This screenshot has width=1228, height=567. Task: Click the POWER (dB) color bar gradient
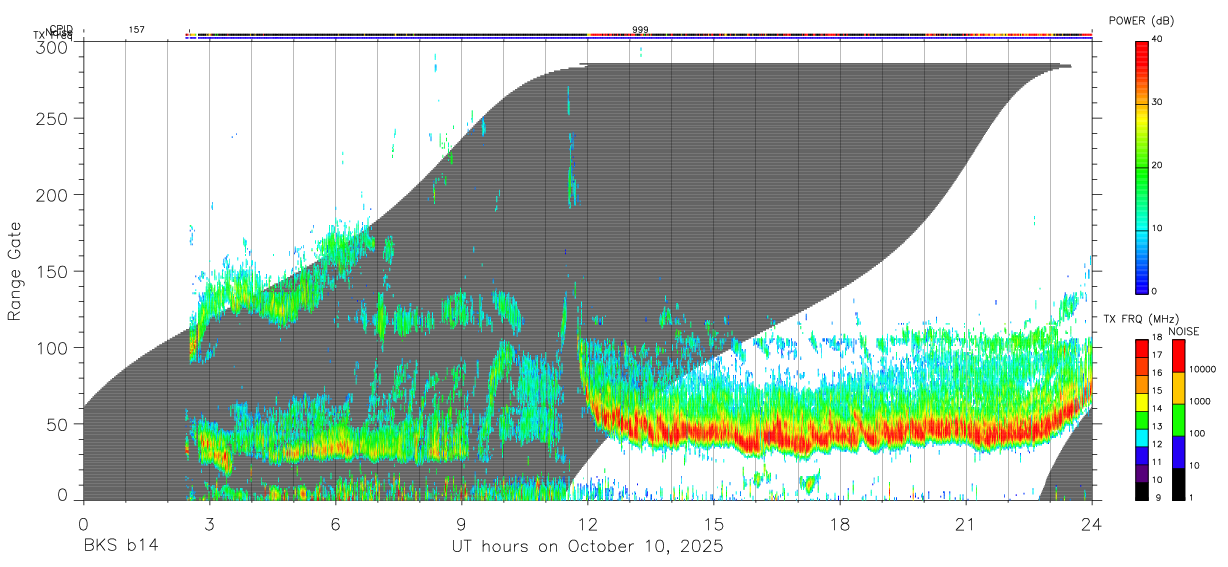click(1141, 166)
